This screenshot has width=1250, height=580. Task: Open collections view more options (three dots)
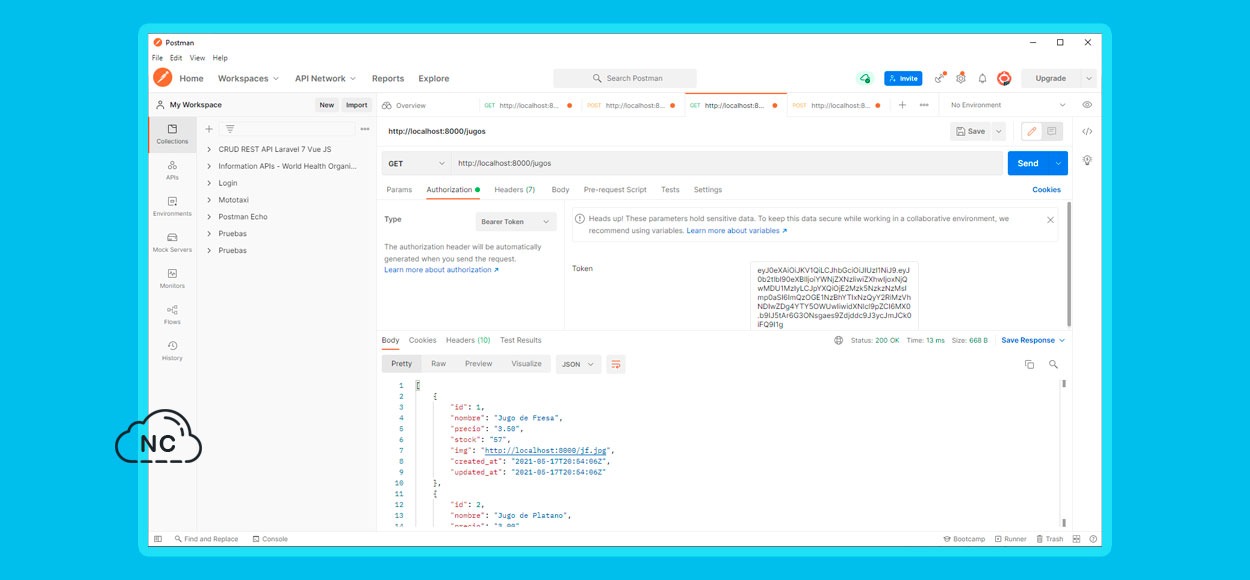point(365,129)
